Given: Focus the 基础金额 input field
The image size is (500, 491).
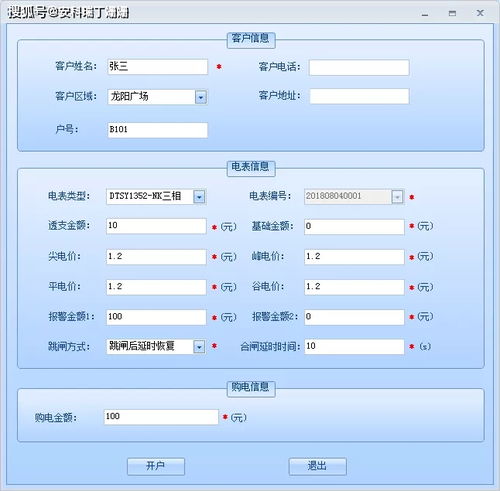Looking at the screenshot, I should click(354, 227).
